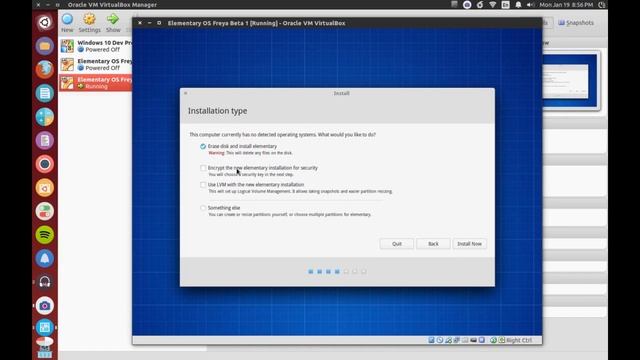The width and height of the screenshot is (640, 360).
Task: Click the "Installation type" heading text
Action: tap(218, 111)
